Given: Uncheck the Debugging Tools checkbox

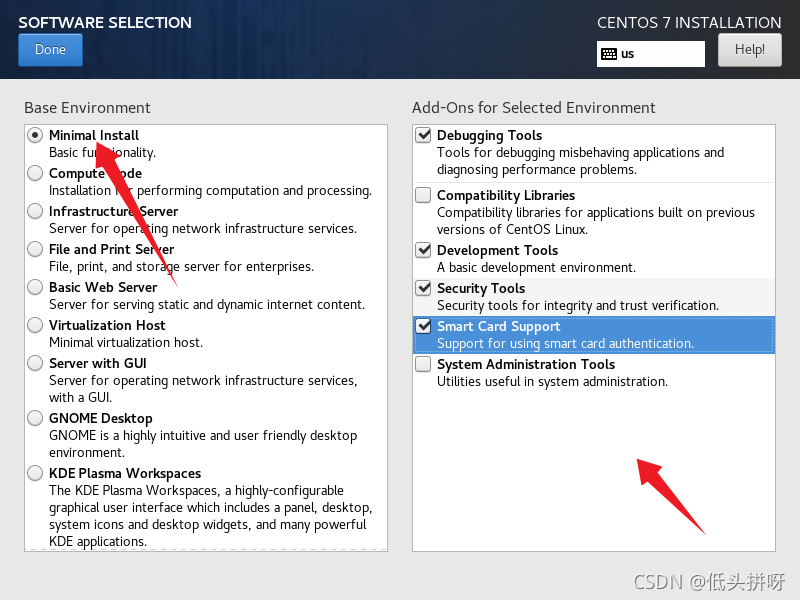Looking at the screenshot, I should pos(423,135).
